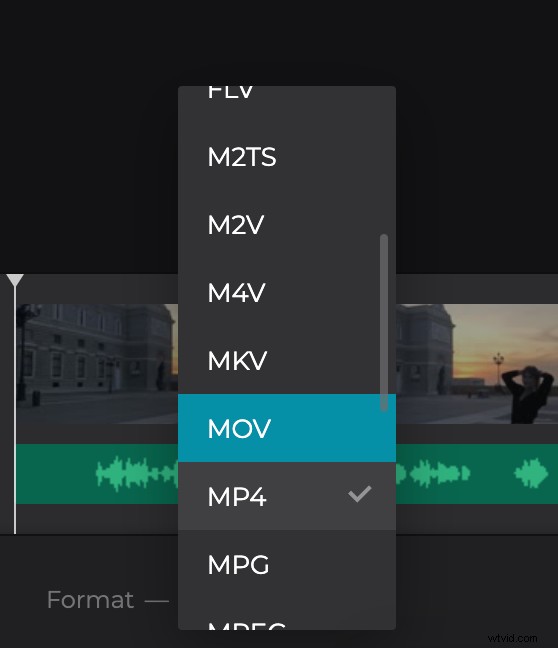The height and width of the screenshot is (648, 558).
Task: Select the right video clip with woman
Action: click(477, 364)
